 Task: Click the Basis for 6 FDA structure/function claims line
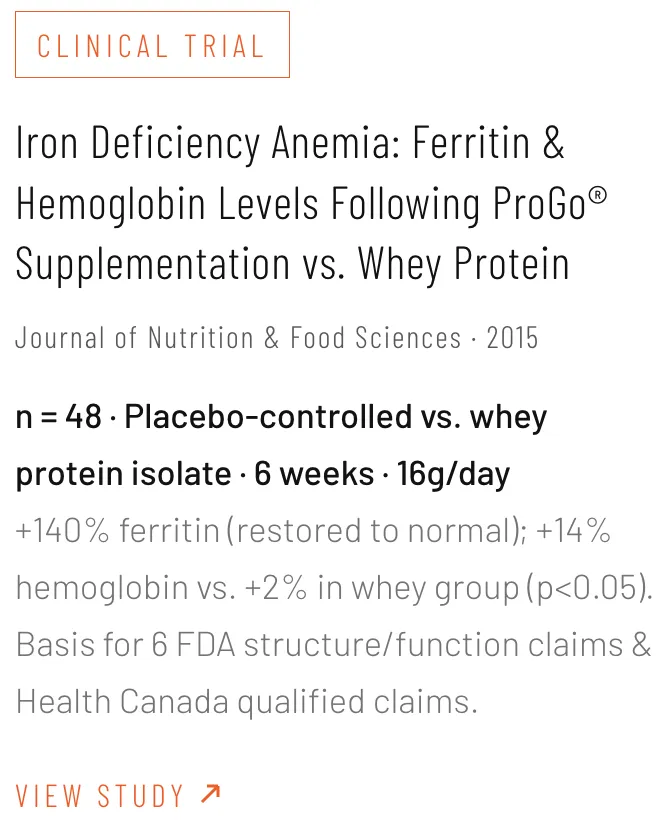click(x=333, y=645)
